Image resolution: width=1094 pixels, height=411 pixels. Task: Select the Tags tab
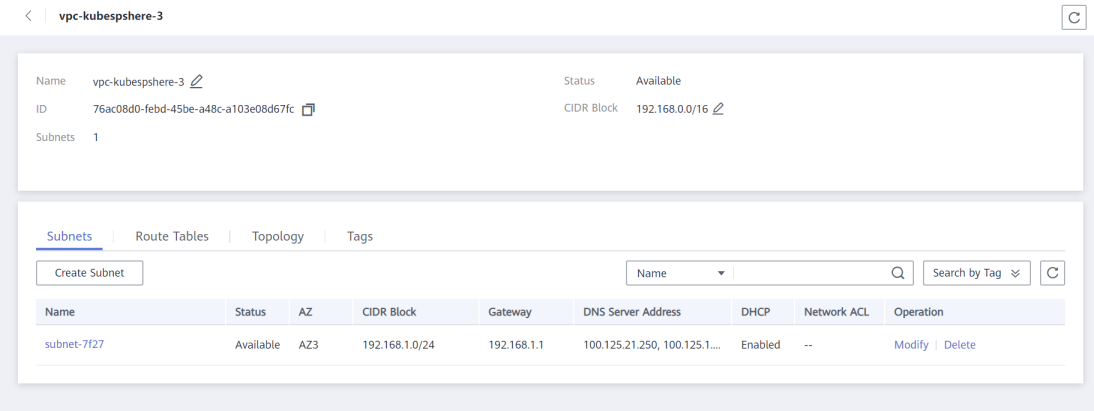(x=360, y=237)
